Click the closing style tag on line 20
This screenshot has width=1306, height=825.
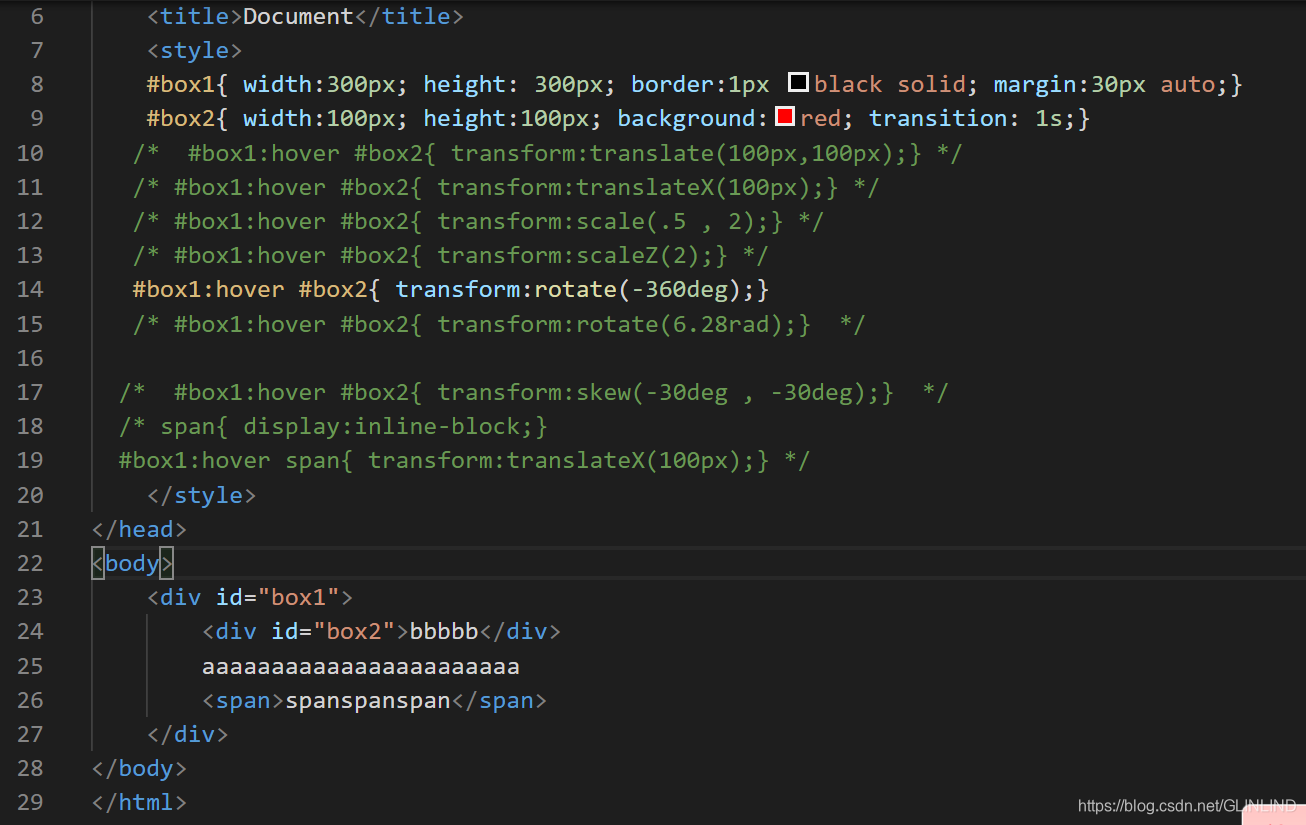(202, 495)
